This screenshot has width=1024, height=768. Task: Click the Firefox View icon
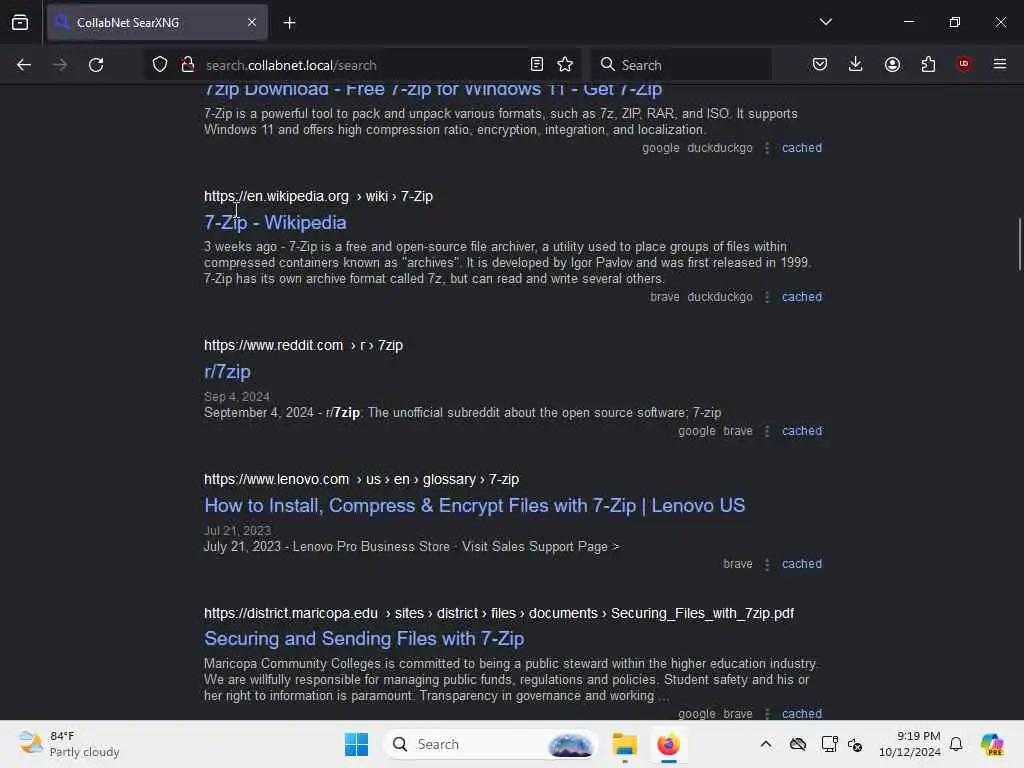pos(20,22)
